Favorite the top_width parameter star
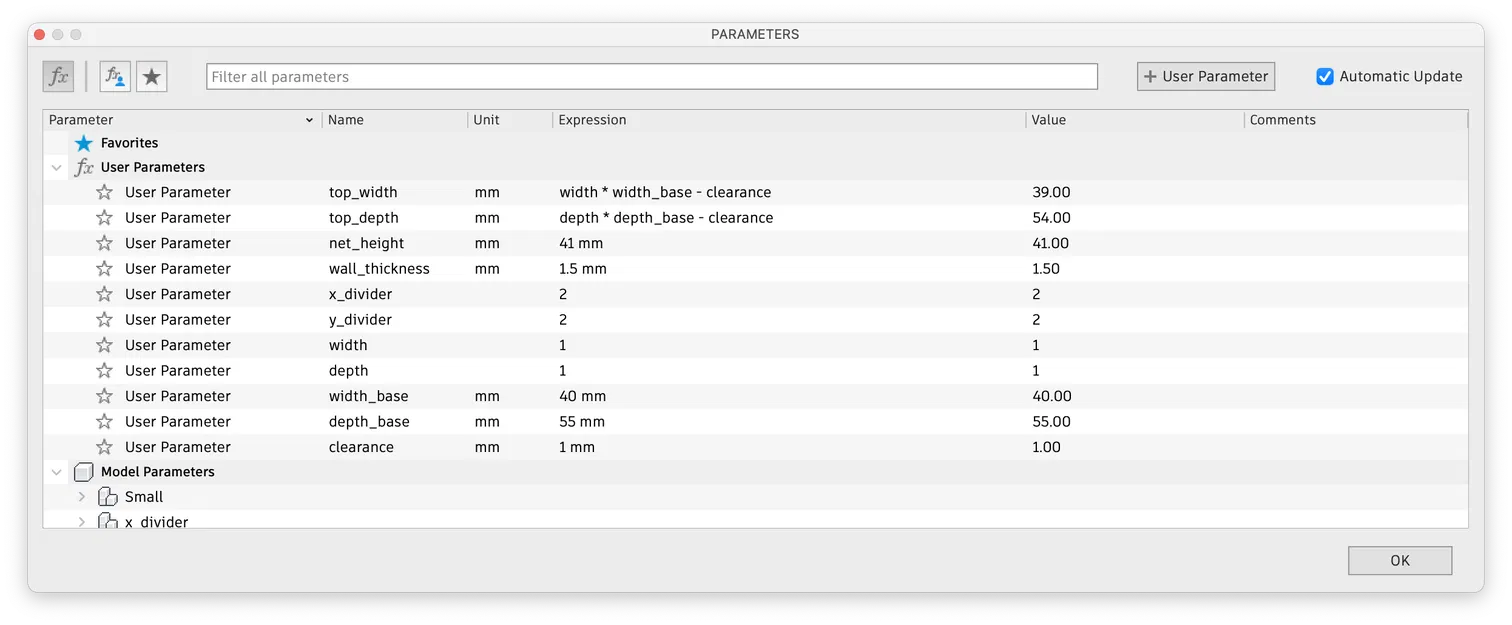Viewport: 1512px width, 625px height. coord(104,192)
